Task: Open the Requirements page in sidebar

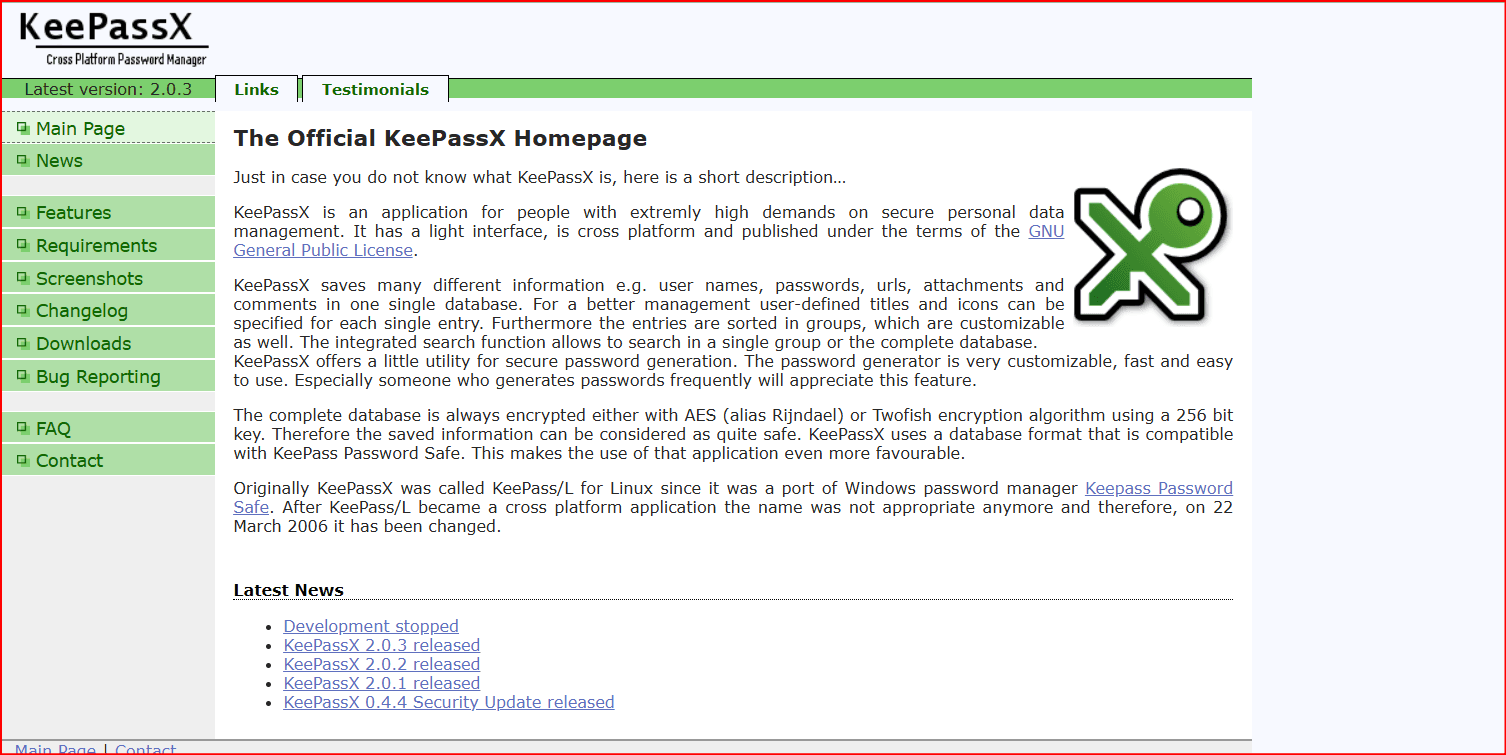Action: [96, 246]
